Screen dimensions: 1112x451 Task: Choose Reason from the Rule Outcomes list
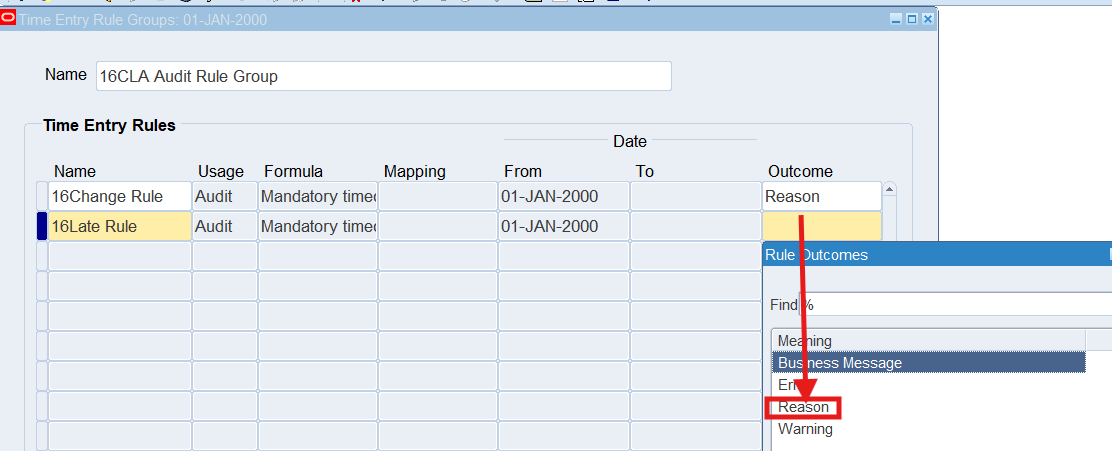pyautogui.click(x=804, y=407)
